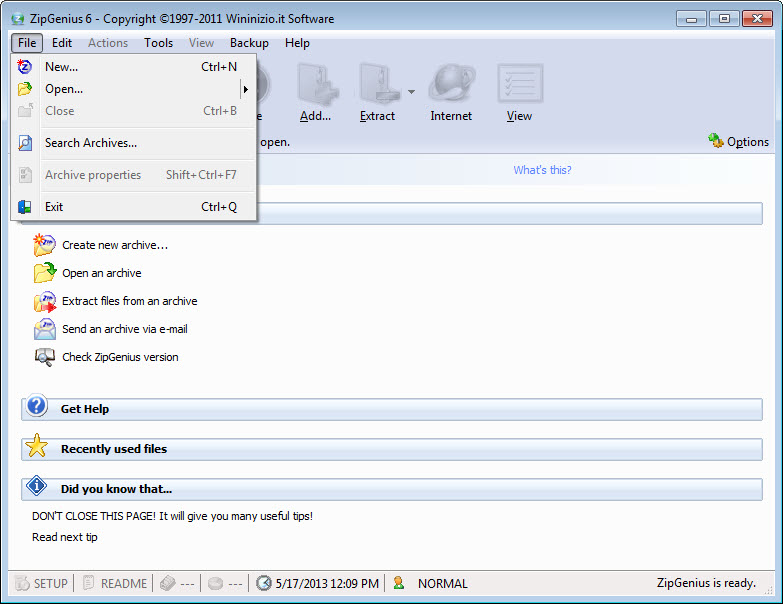The height and width of the screenshot is (604, 783).
Task: Choose Search Archives... menu entry
Action: tap(134, 143)
